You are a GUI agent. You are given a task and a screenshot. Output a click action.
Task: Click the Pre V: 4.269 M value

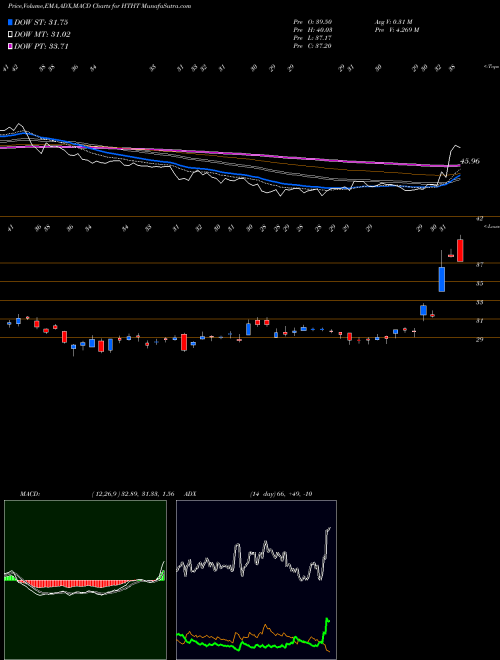pyautogui.click(x=396, y=30)
